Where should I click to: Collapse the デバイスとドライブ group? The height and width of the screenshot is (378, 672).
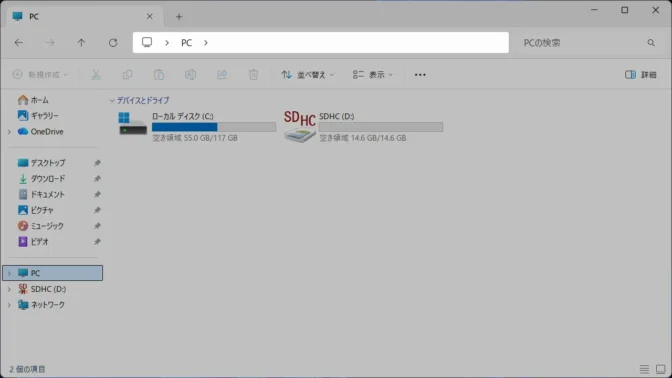click(112, 100)
